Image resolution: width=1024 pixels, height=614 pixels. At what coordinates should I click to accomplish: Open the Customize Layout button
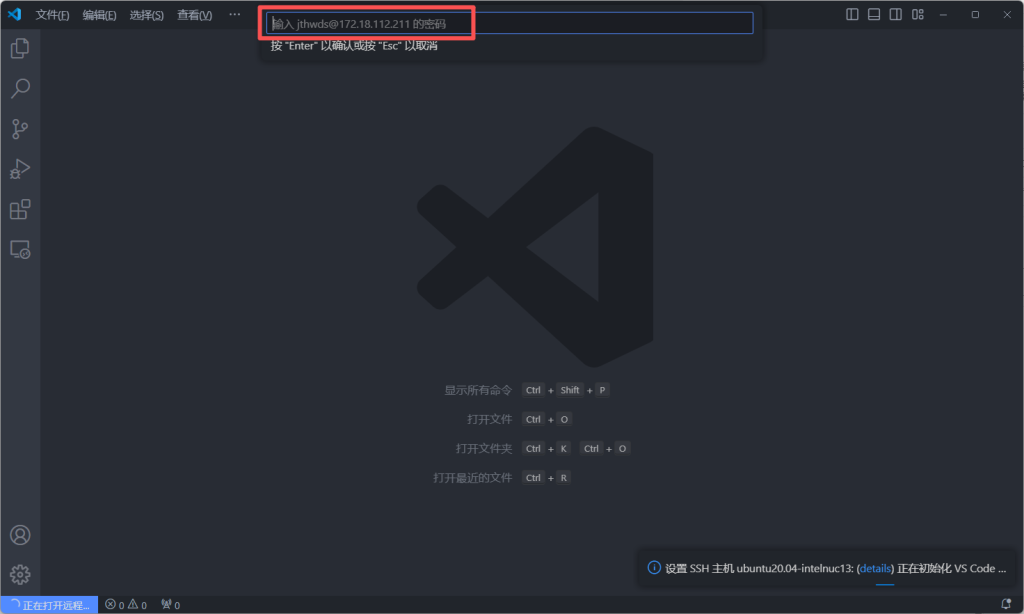(x=917, y=15)
